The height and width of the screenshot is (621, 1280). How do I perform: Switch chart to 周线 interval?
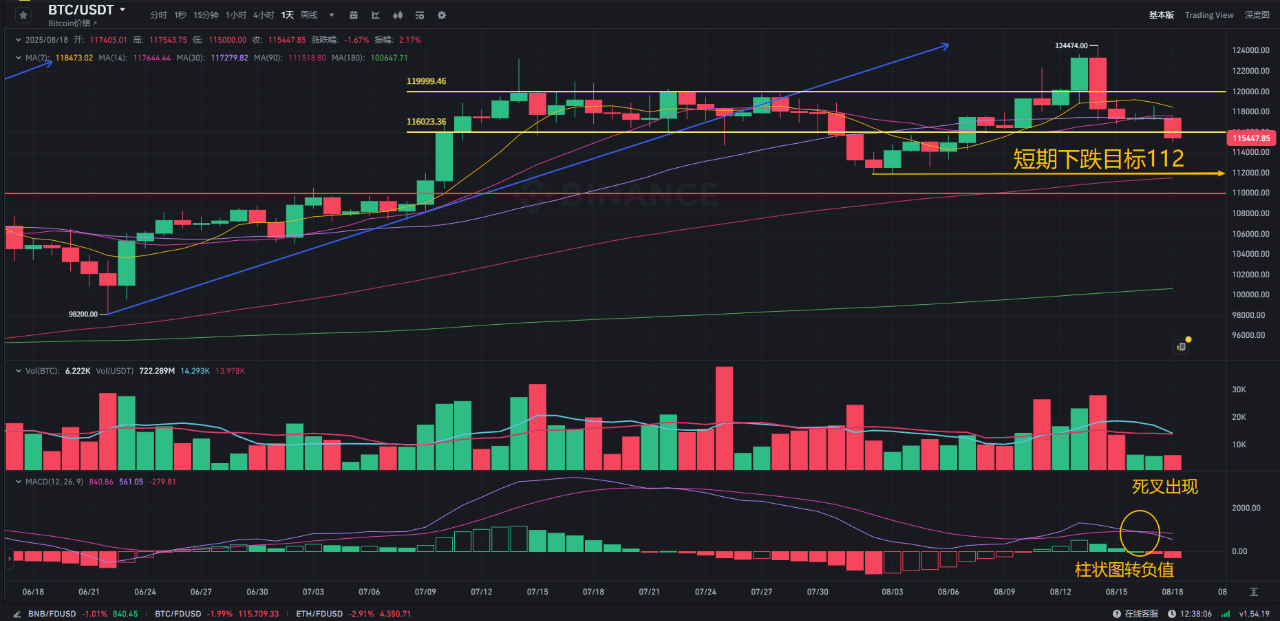(309, 15)
